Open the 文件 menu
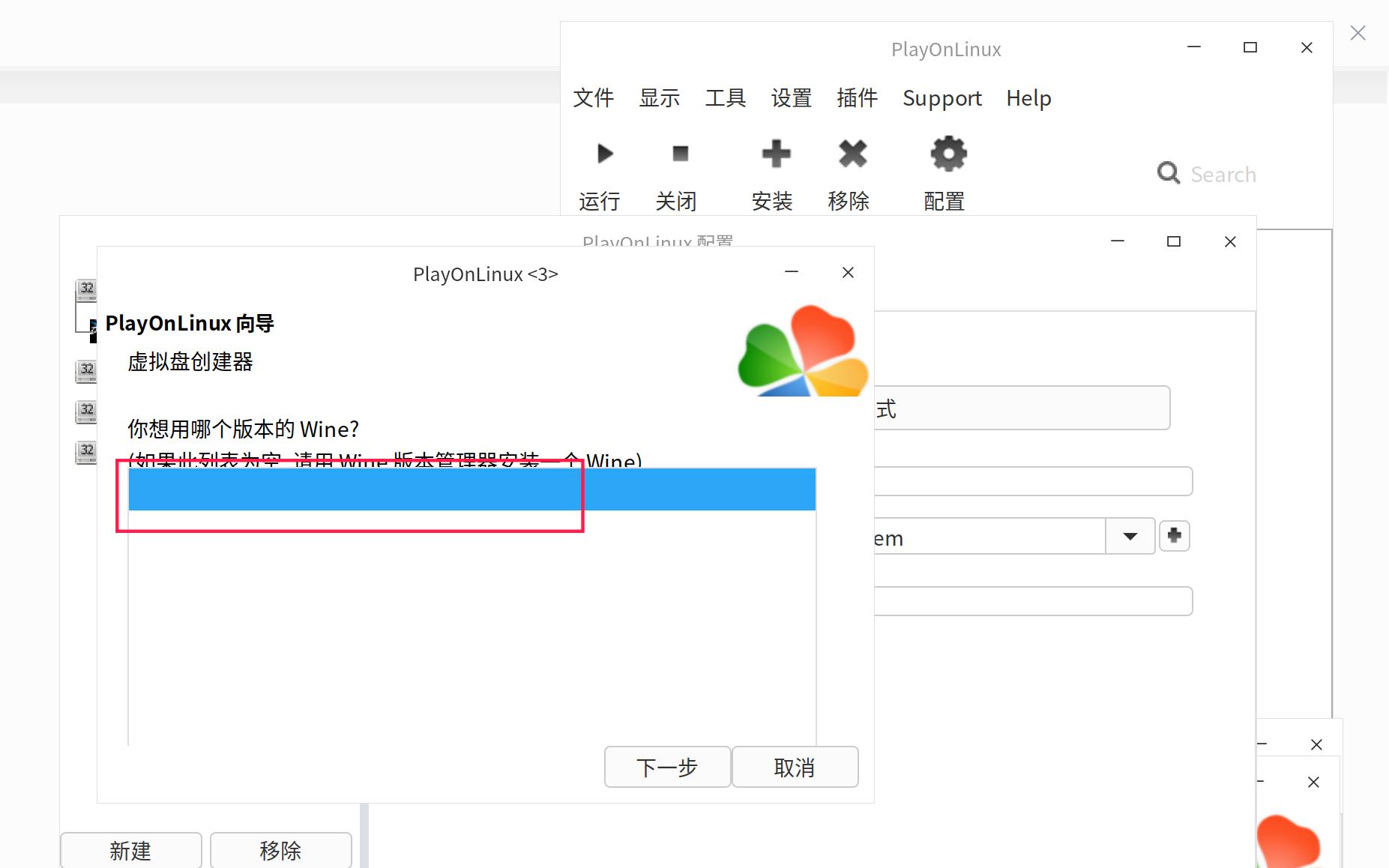The height and width of the screenshot is (868, 1389). [x=593, y=98]
